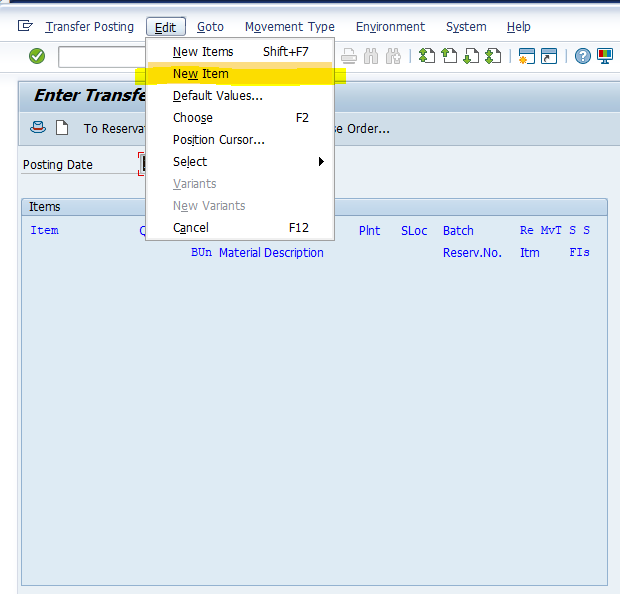Go to Next Page icon
This screenshot has width=620, height=594.
pyautogui.click(x=471, y=56)
